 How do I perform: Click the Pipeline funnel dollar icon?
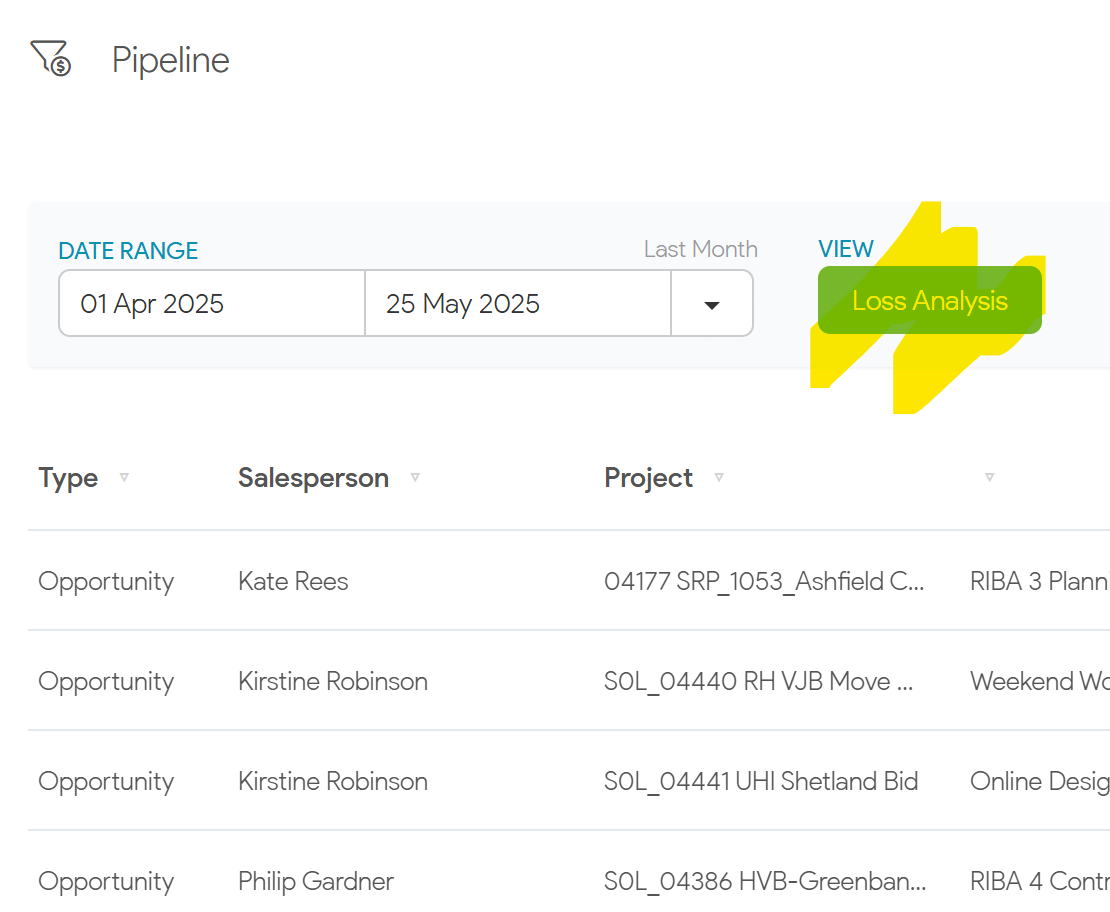coord(50,58)
